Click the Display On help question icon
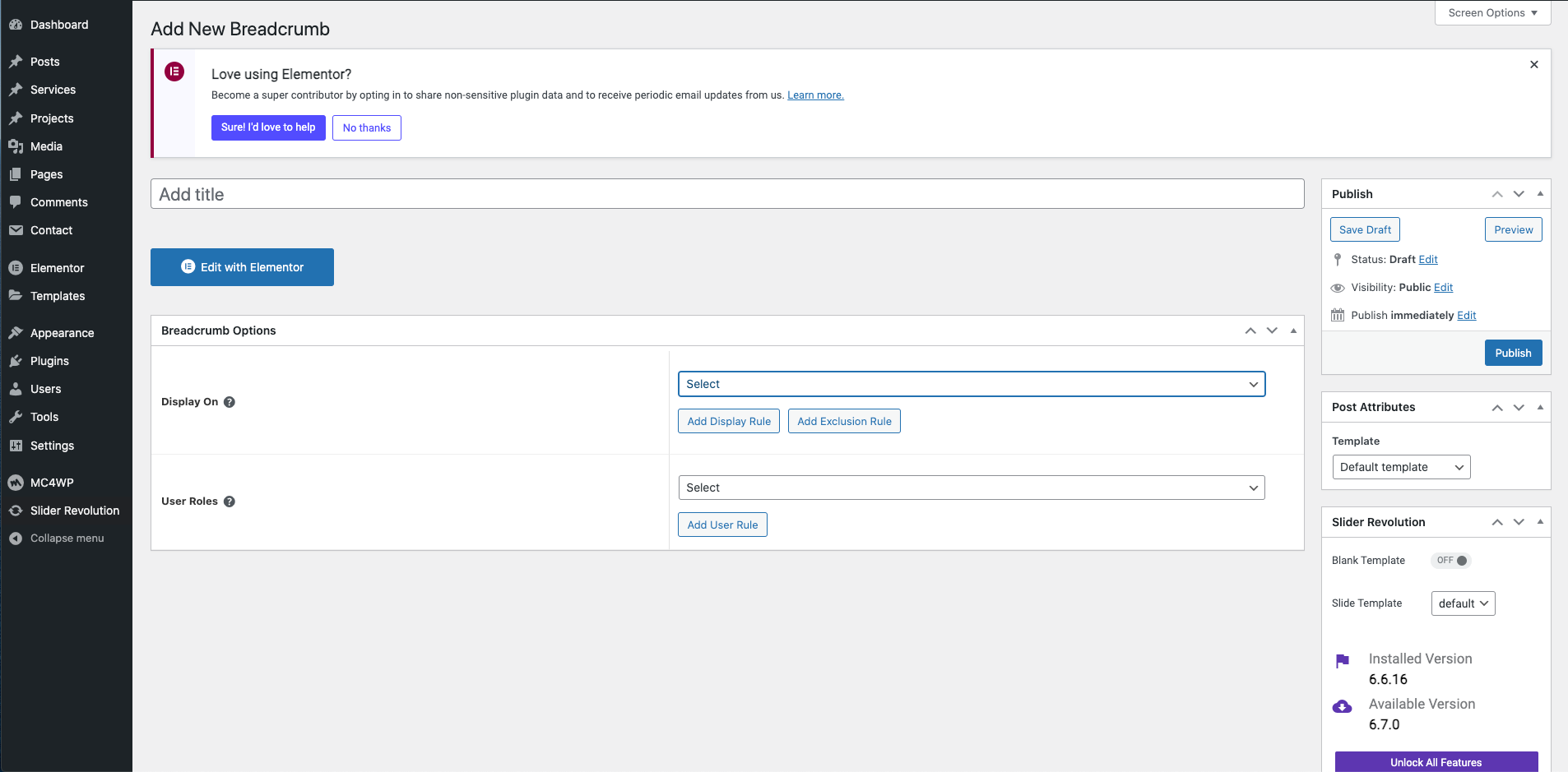This screenshot has height=772, width=1568. [x=230, y=402]
